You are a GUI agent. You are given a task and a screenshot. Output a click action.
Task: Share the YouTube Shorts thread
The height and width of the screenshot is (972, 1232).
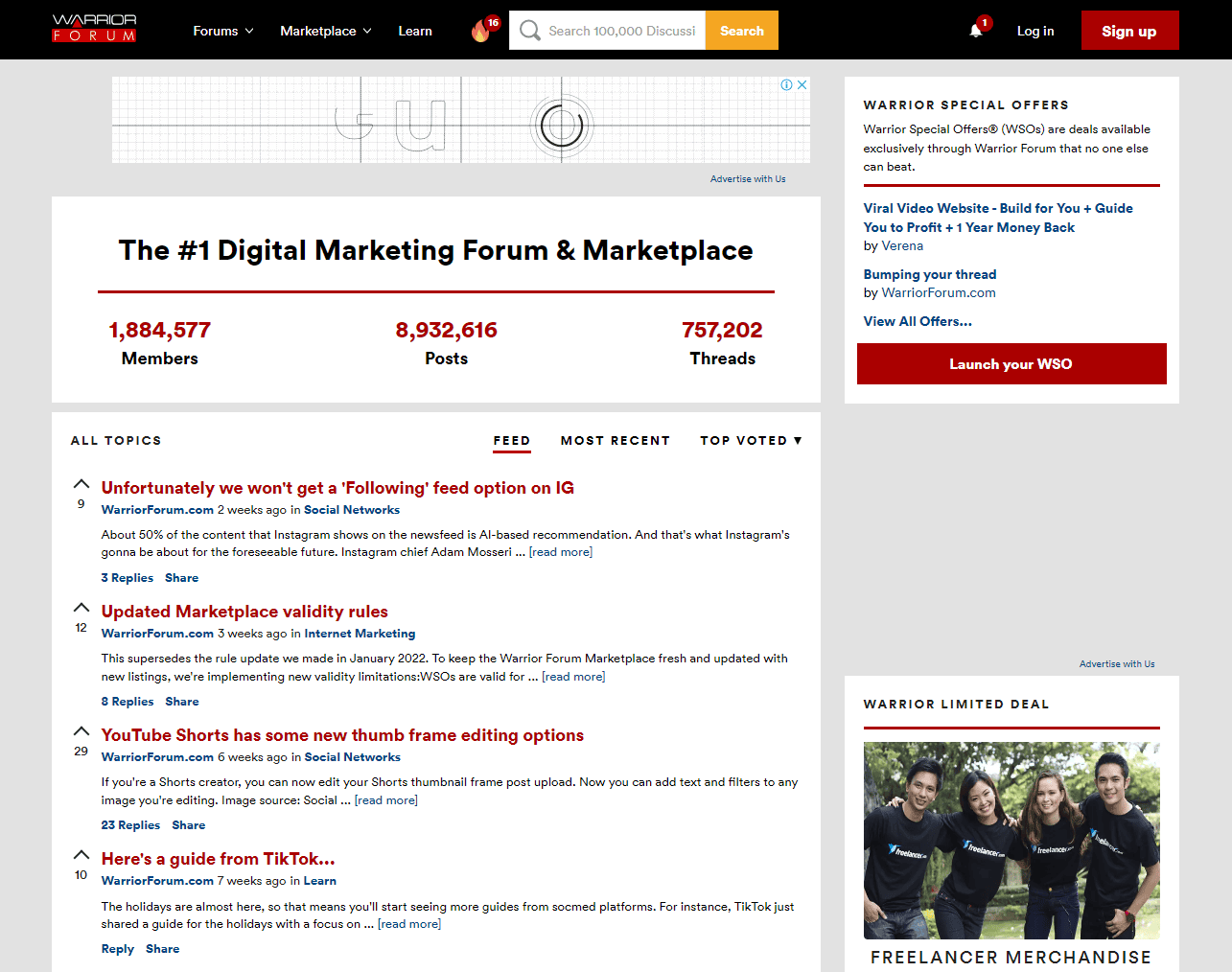click(x=189, y=825)
